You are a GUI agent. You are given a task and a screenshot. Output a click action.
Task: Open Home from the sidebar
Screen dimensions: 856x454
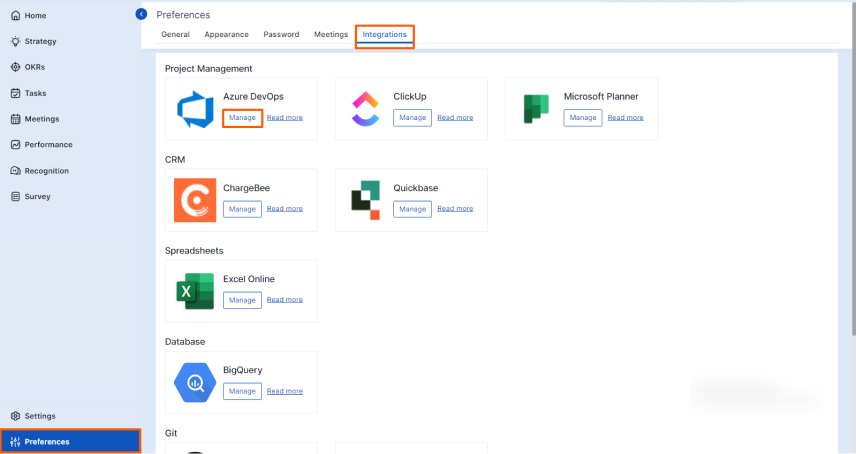(35, 16)
